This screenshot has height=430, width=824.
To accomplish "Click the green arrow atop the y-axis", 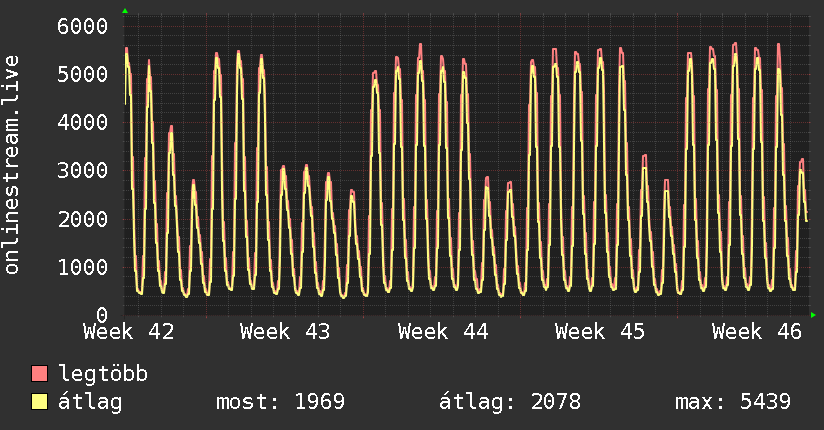I will click(125, 11).
